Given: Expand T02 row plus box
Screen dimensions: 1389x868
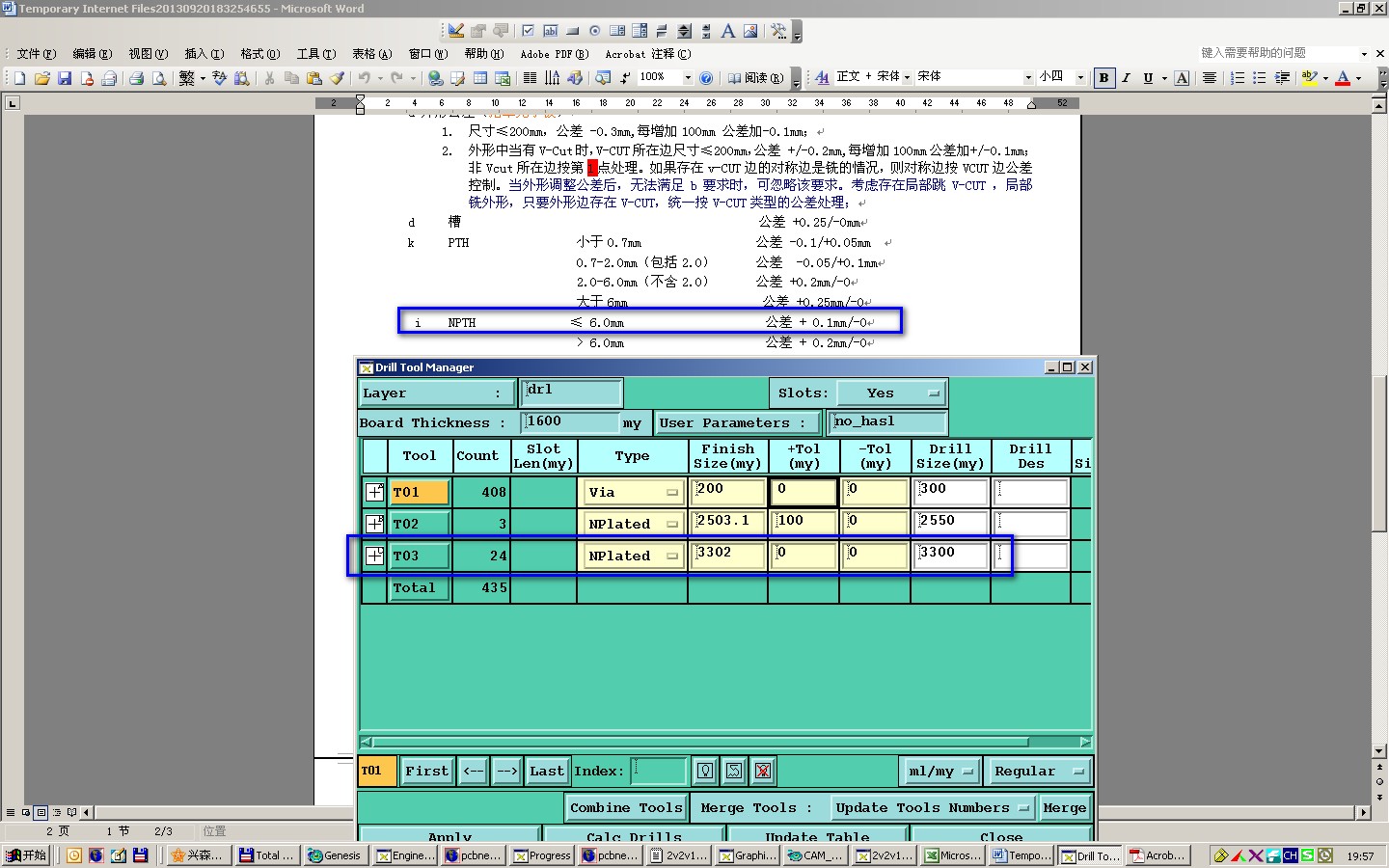Looking at the screenshot, I should click(374, 524).
